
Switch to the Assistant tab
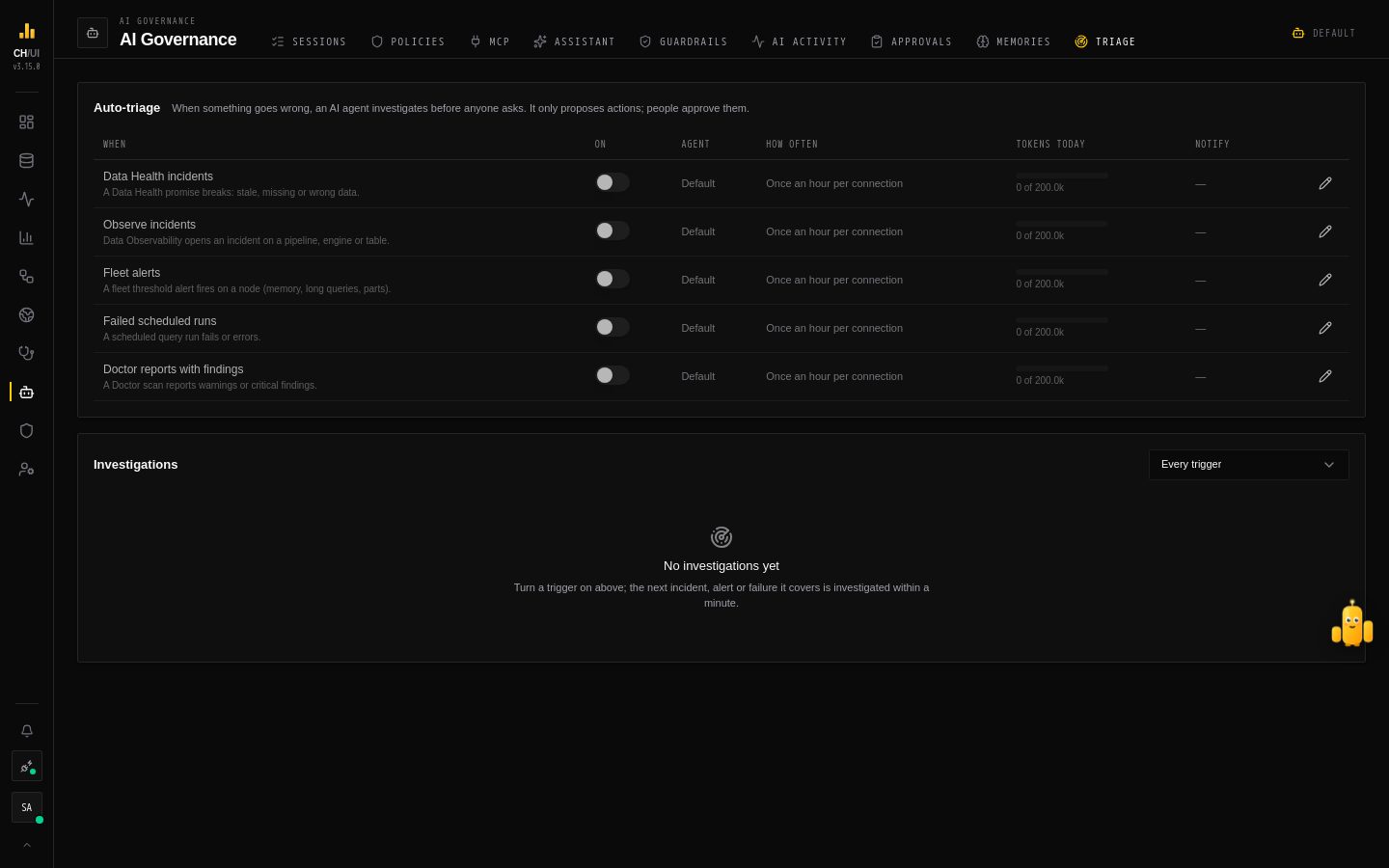(x=574, y=41)
